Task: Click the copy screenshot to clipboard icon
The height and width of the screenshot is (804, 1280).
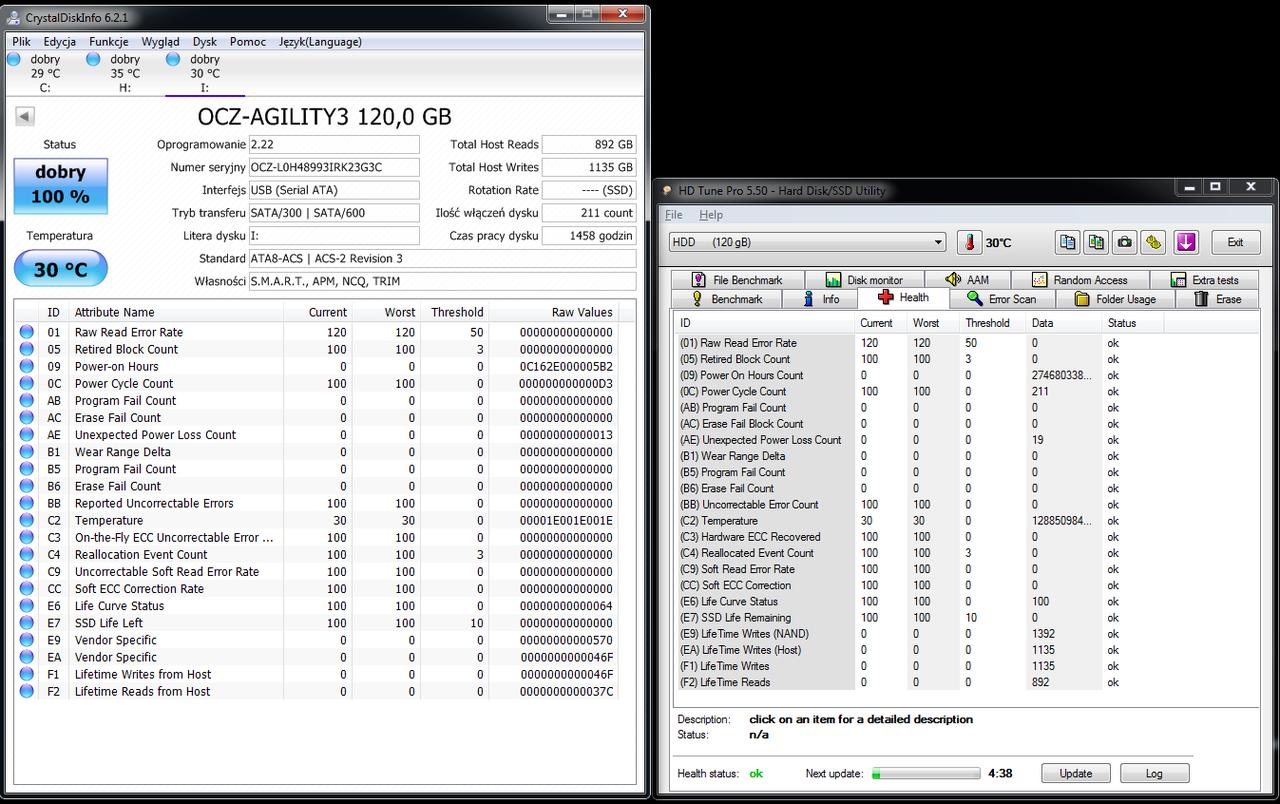Action: tap(1097, 242)
